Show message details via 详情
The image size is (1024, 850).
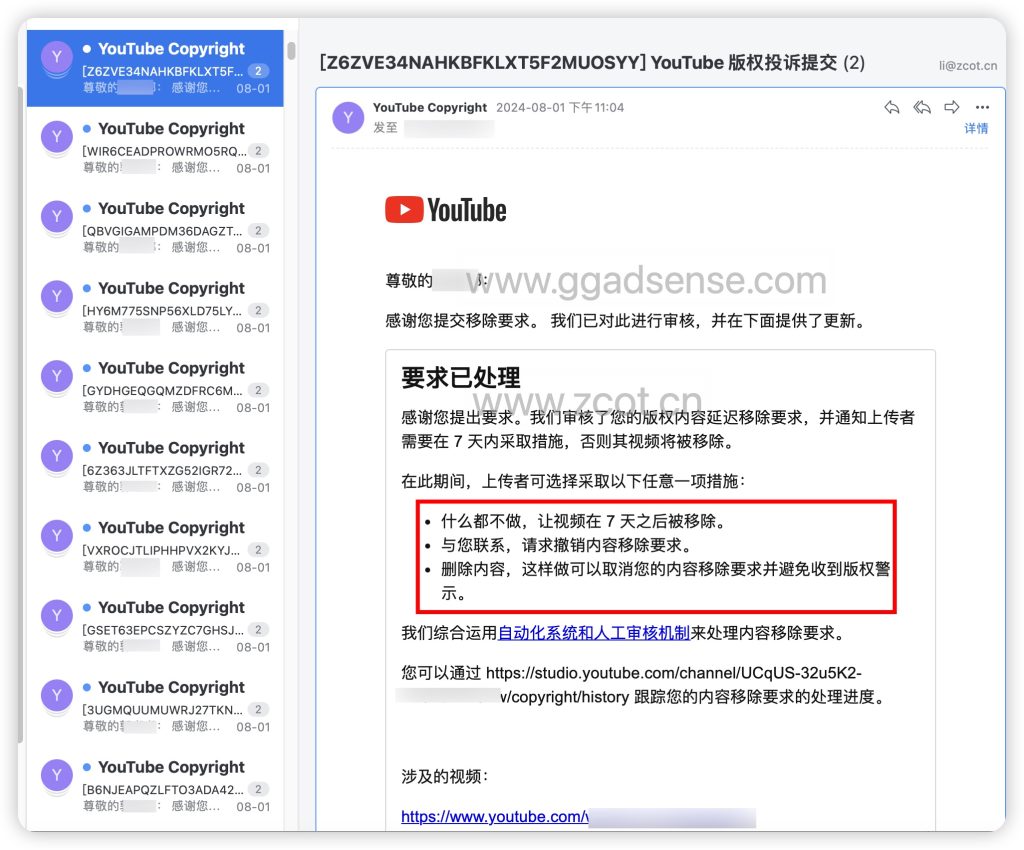click(976, 129)
